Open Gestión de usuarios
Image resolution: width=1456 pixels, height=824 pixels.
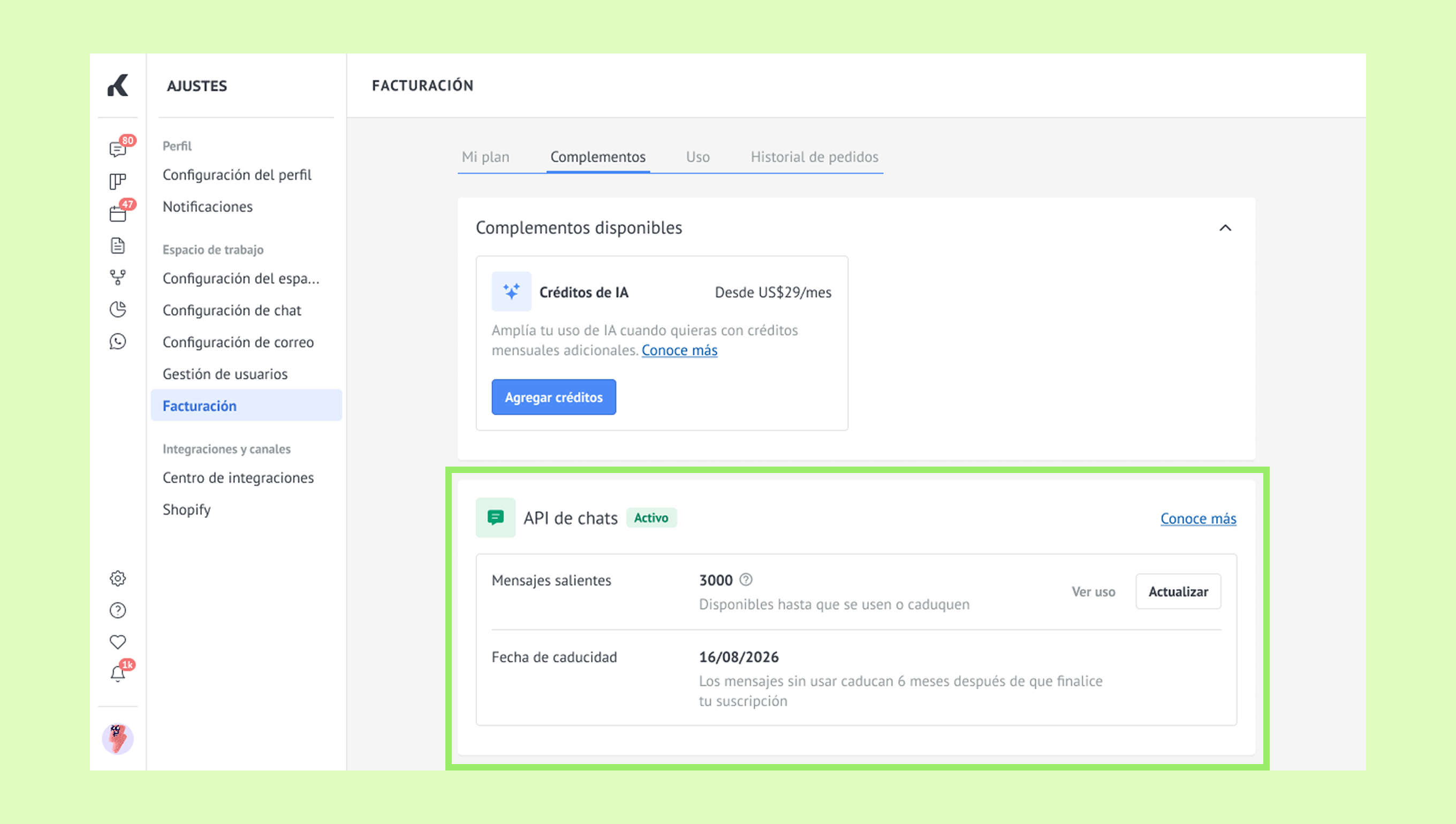225,374
